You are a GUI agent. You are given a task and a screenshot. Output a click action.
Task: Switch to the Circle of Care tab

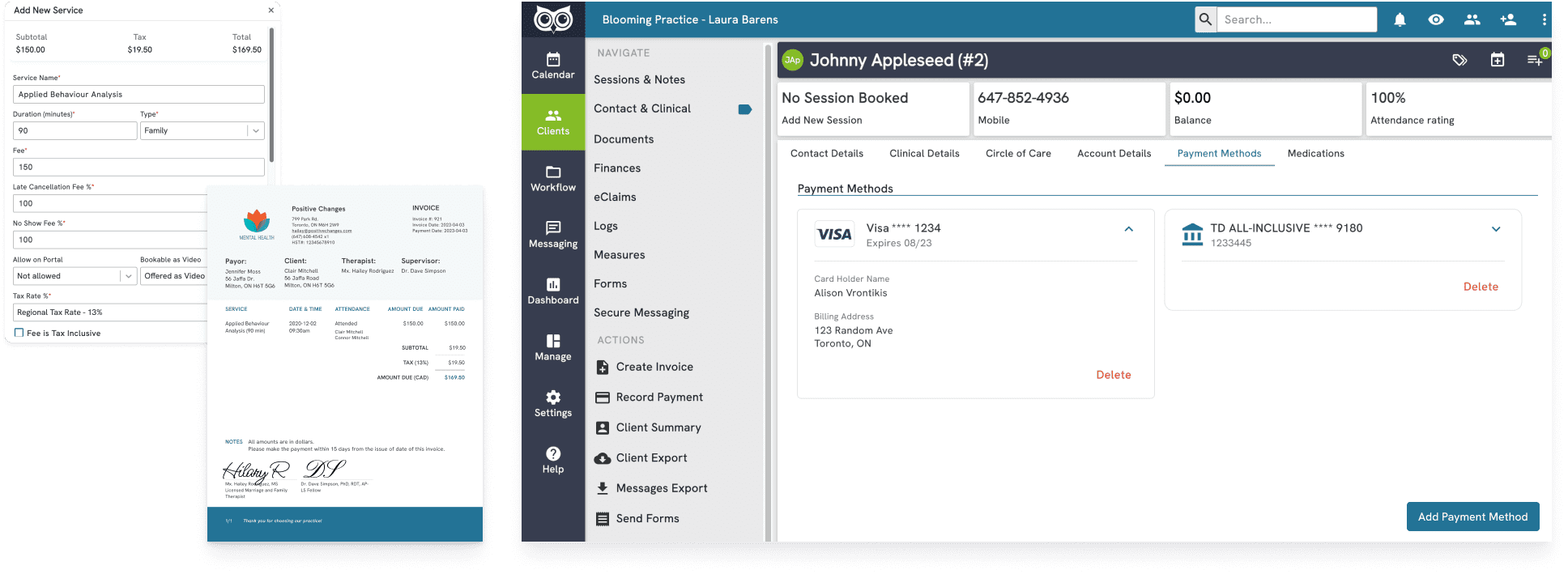[1018, 153]
